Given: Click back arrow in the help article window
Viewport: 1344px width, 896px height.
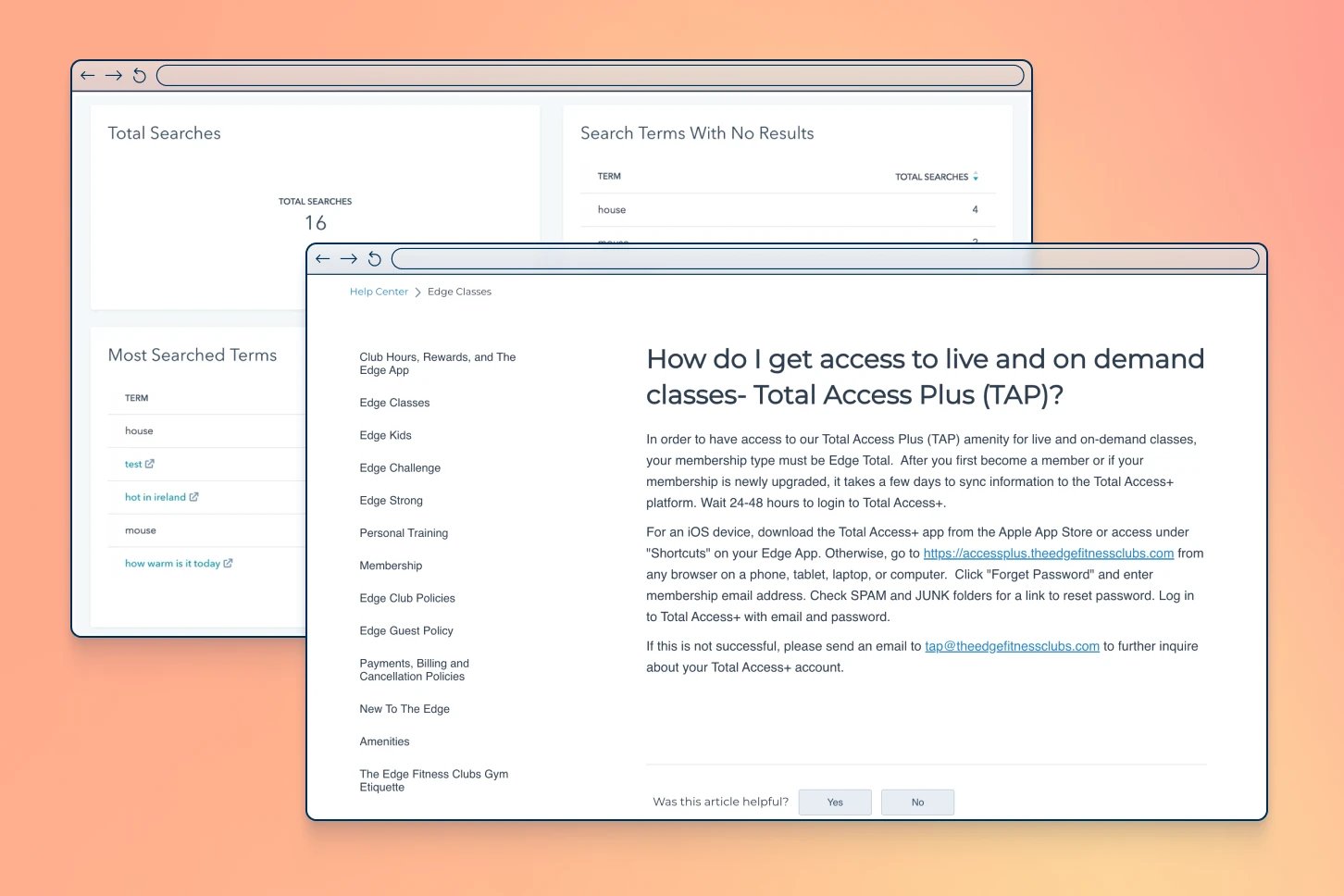Looking at the screenshot, I should click(323, 259).
